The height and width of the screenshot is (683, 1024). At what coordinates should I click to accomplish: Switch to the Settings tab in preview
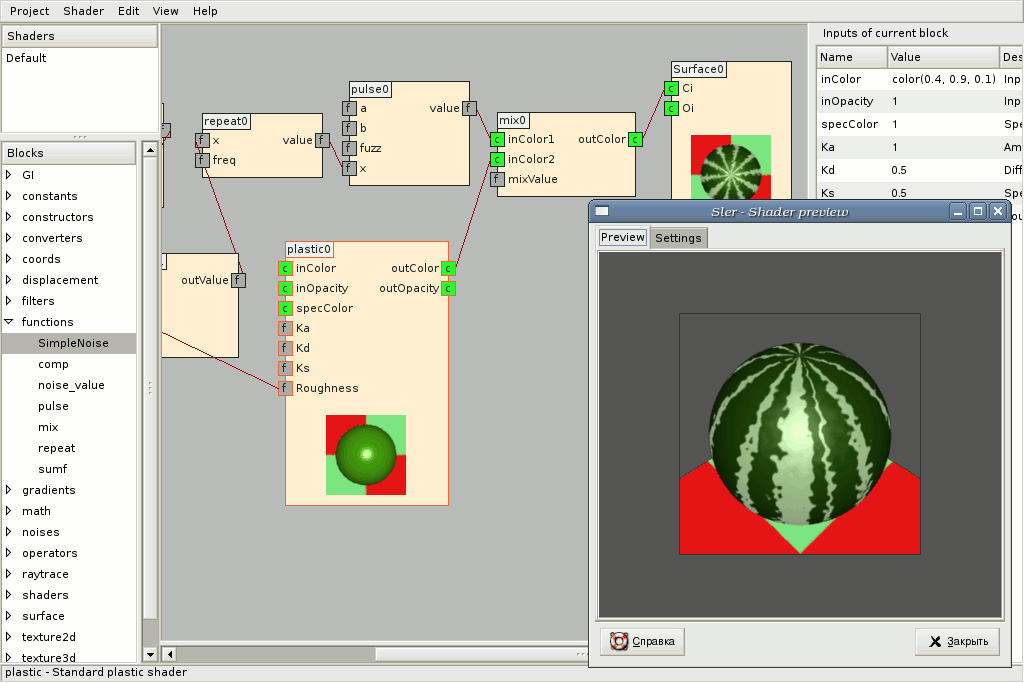pos(678,238)
